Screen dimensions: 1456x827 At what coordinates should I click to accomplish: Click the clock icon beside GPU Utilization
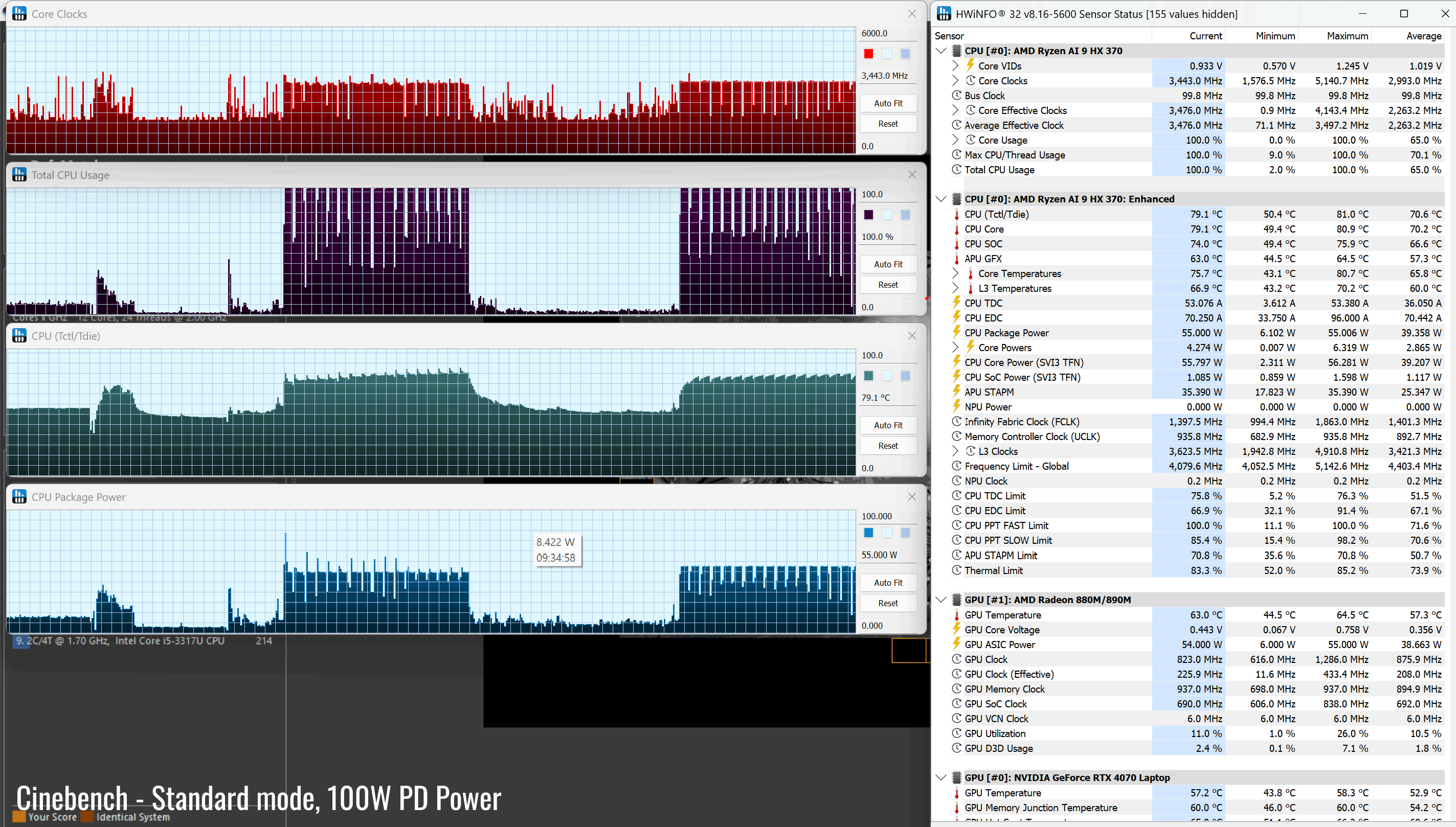956,733
